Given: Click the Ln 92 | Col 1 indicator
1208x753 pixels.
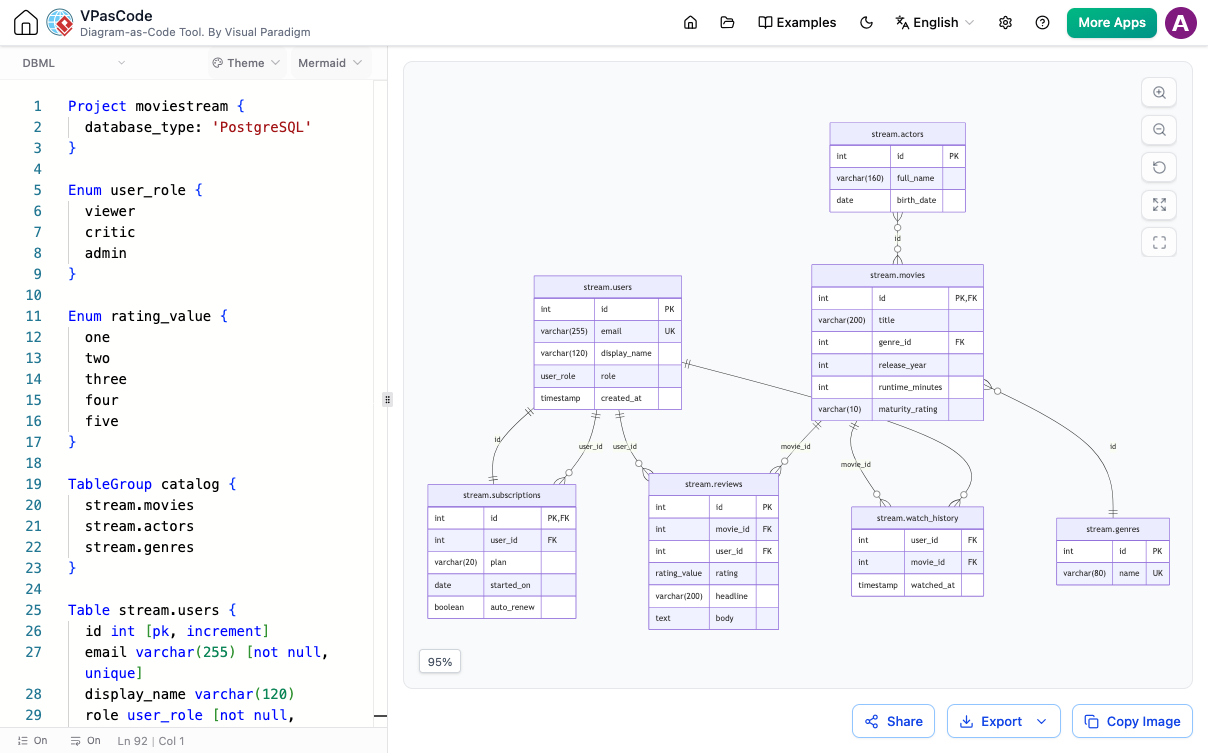Looking at the screenshot, I should click(x=151, y=741).
